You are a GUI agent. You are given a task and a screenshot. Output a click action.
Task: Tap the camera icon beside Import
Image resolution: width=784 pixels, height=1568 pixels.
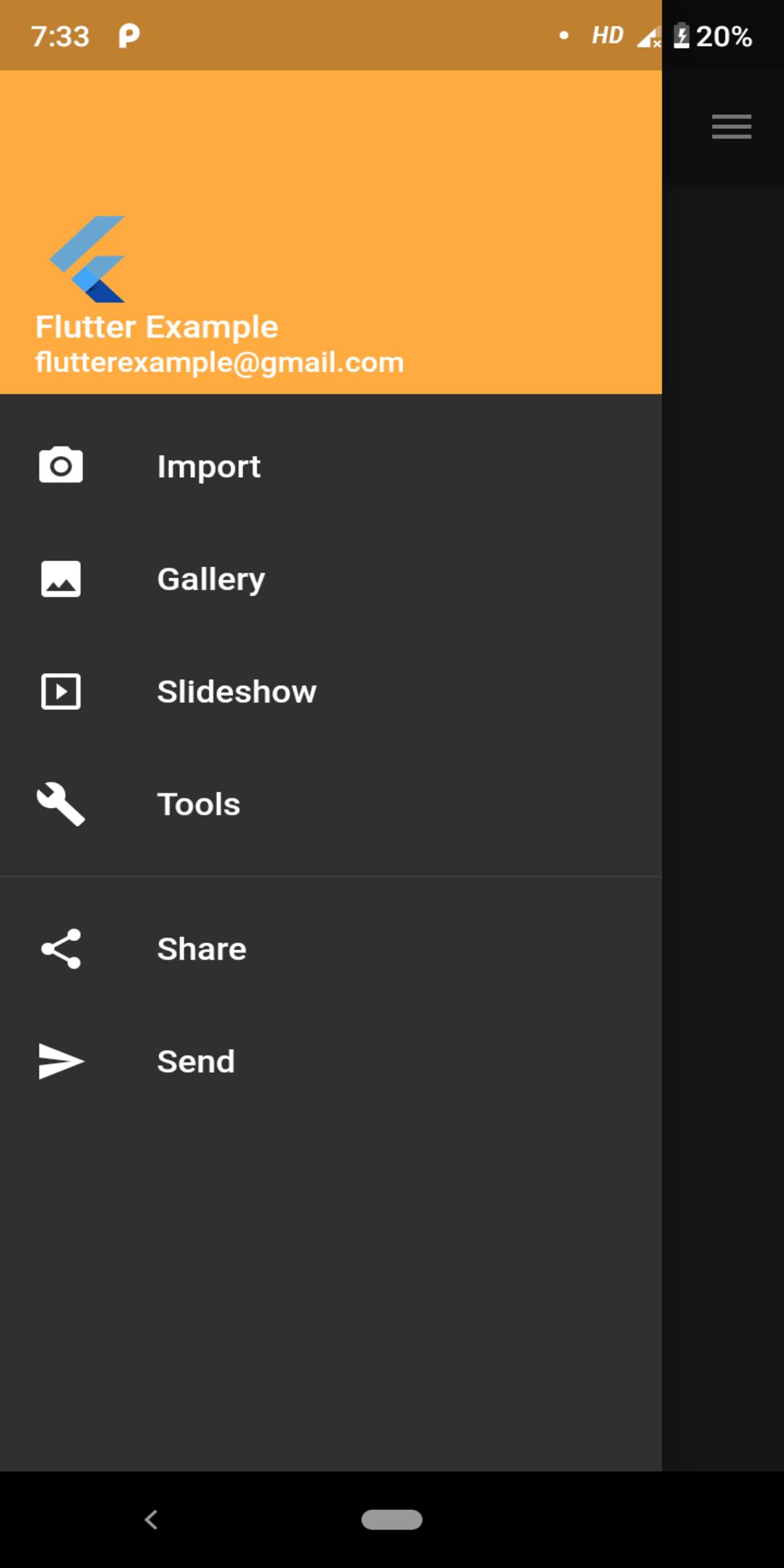coord(61,465)
